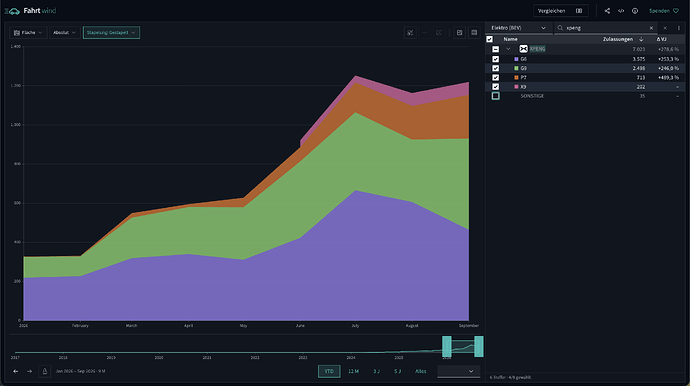The width and height of the screenshot is (690, 386).
Task: Sort by the Δ VJ column header
Action: [661, 39]
